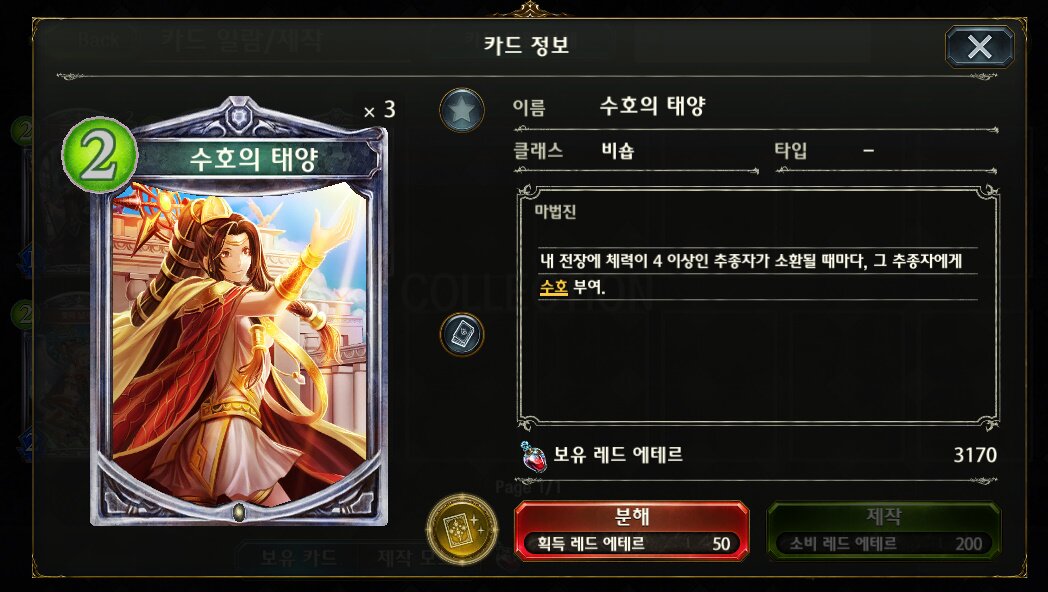Viewport: 1048px width, 592px height.
Task: Click the 수호의 태양 name field
Action: tap(652, 106)
